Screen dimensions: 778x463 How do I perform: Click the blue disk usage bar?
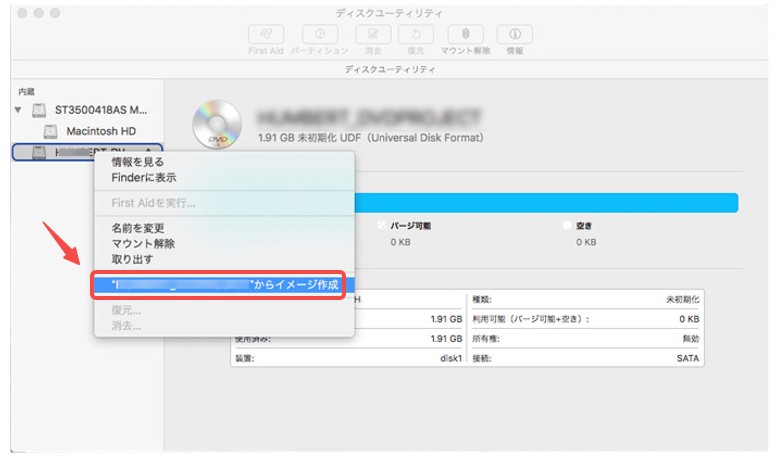[x=546, y=203]
